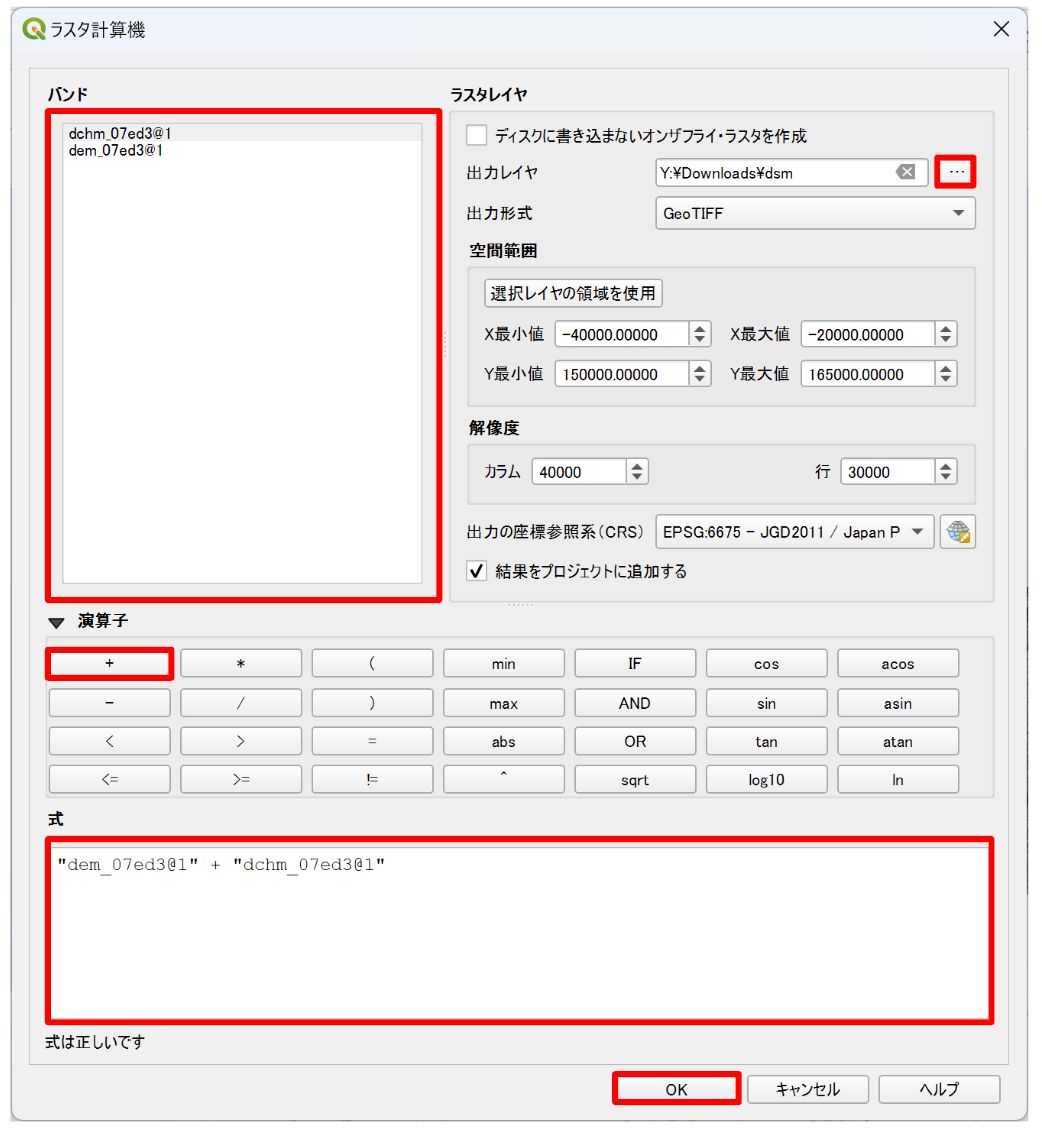Decrease X最大値 with the down arrow
Screen dimensions: 1042x1128
946,340
